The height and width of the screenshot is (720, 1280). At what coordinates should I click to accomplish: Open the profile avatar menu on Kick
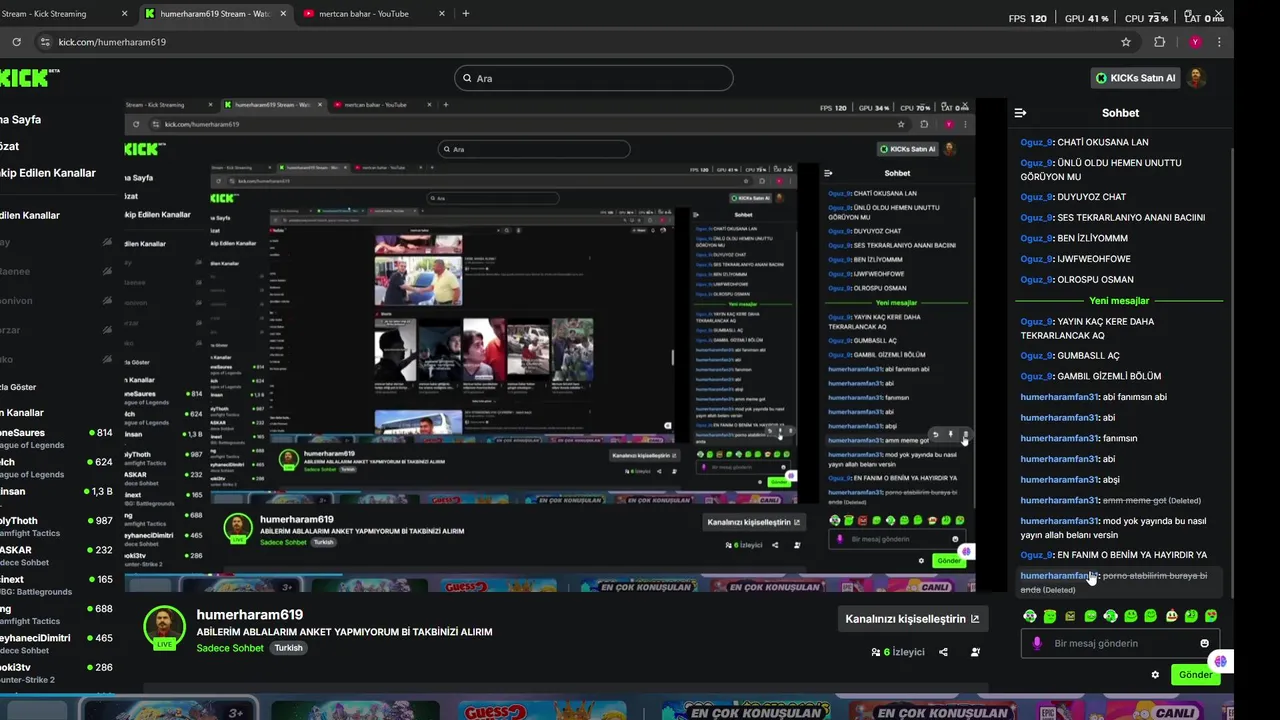click(1196, 78)
